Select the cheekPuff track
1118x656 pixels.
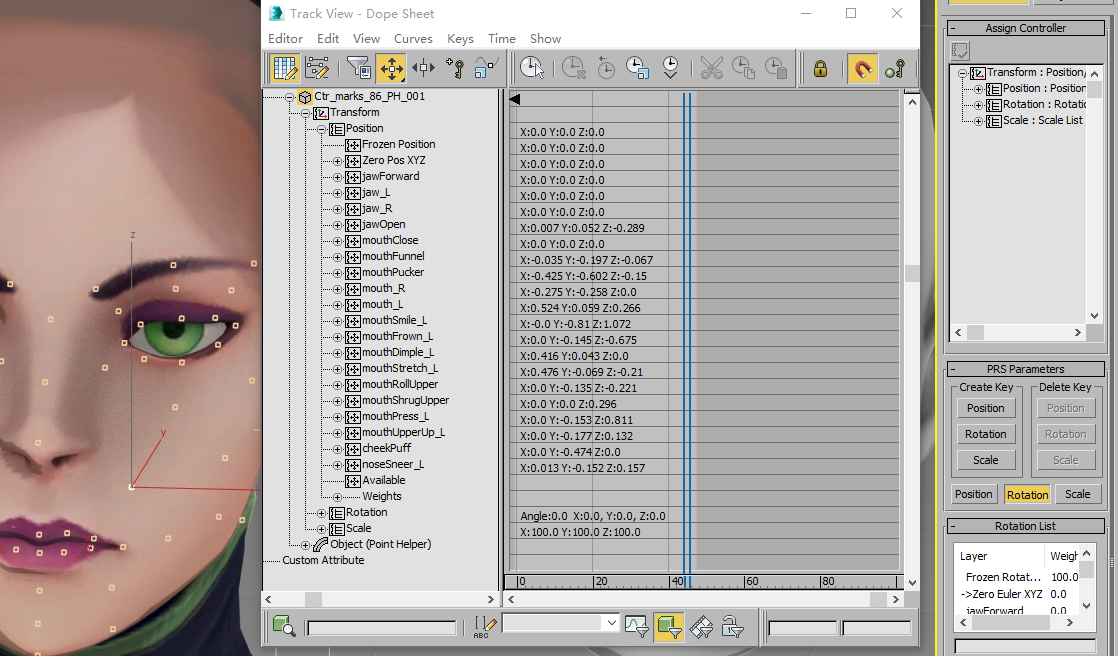pos(386,448)
